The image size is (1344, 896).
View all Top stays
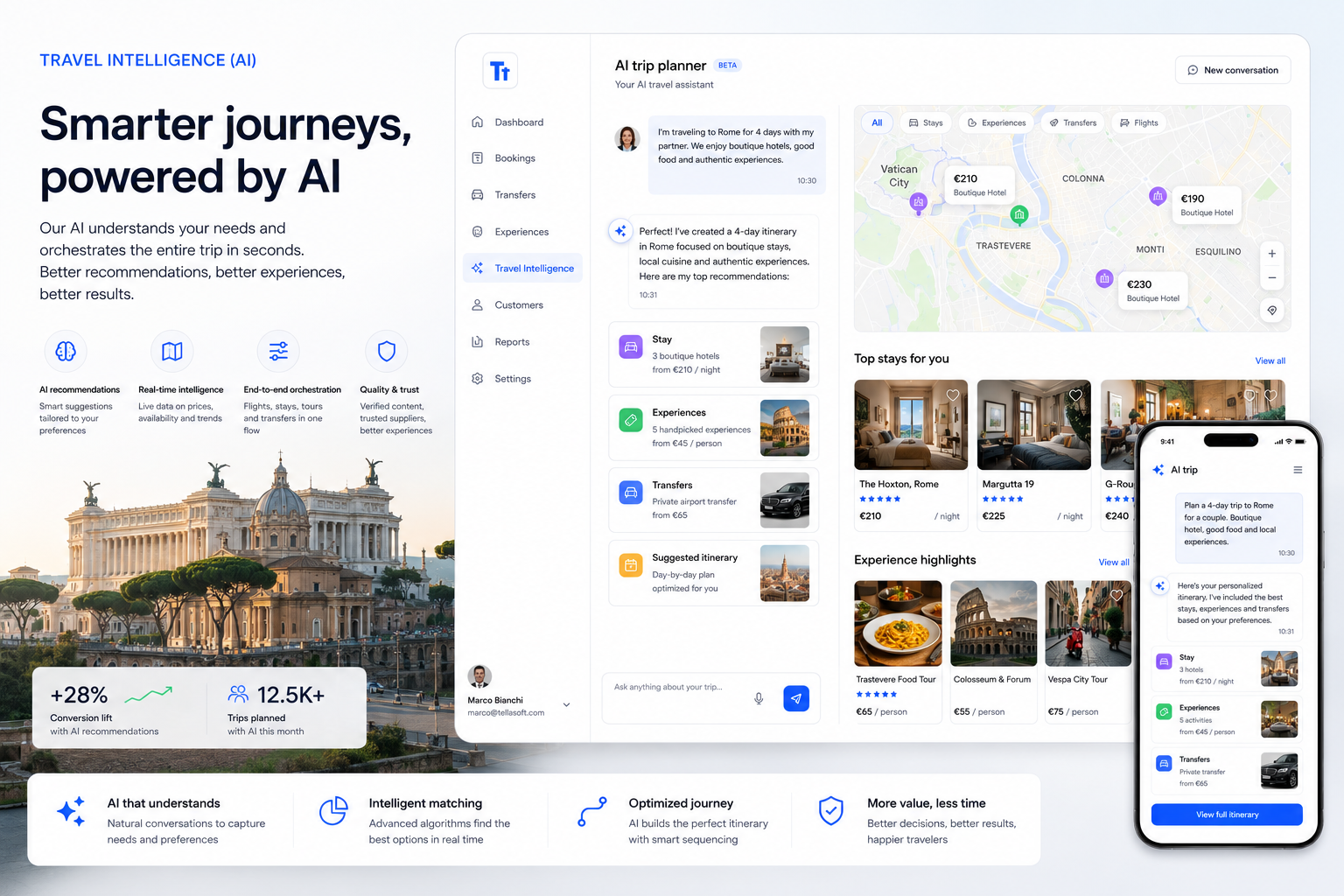point(1270,360)
